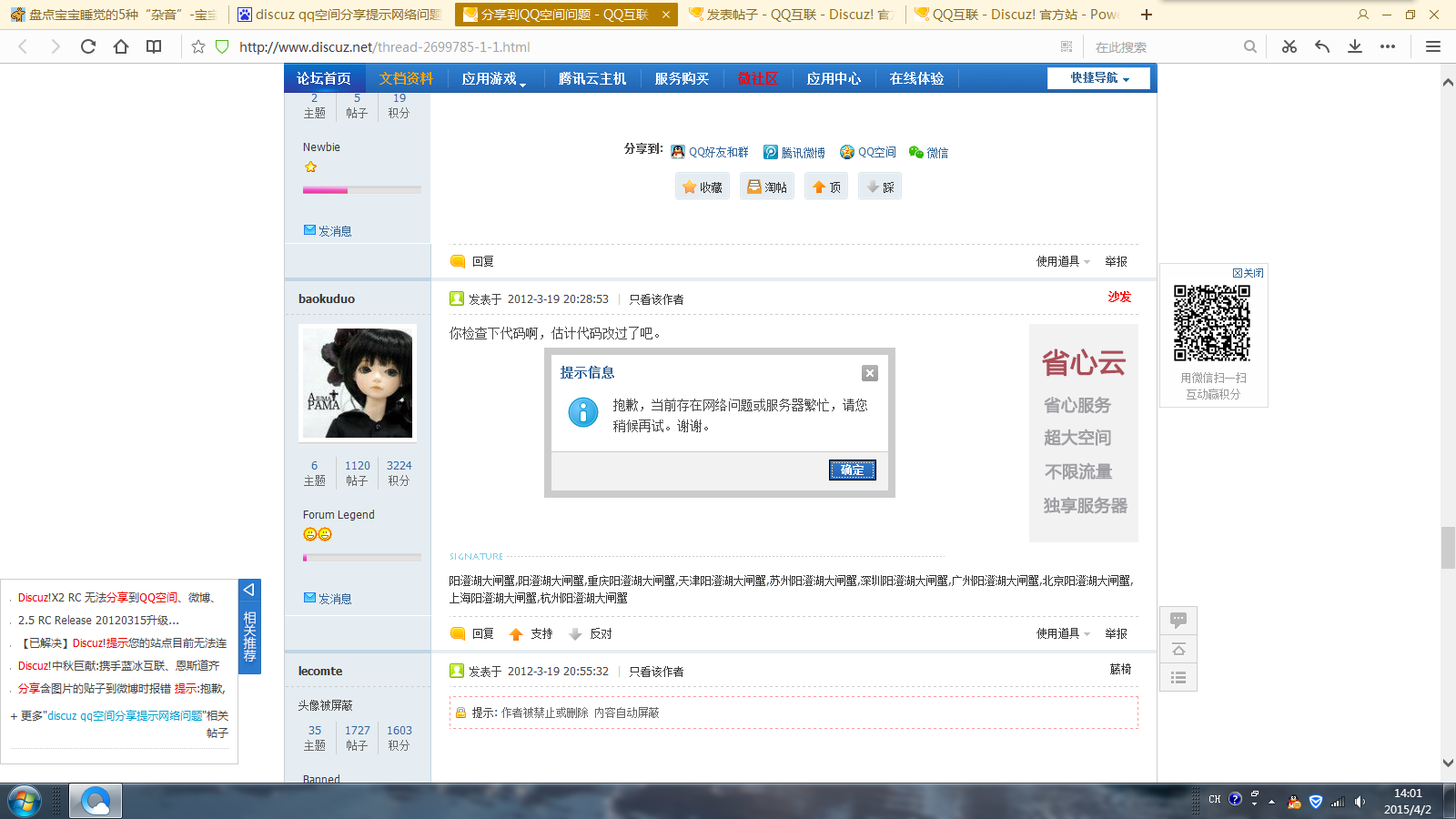Image resolution: width=1456 pixels, height=819 pixels.
Task: Share to 微信
Action: pos(929,152)
